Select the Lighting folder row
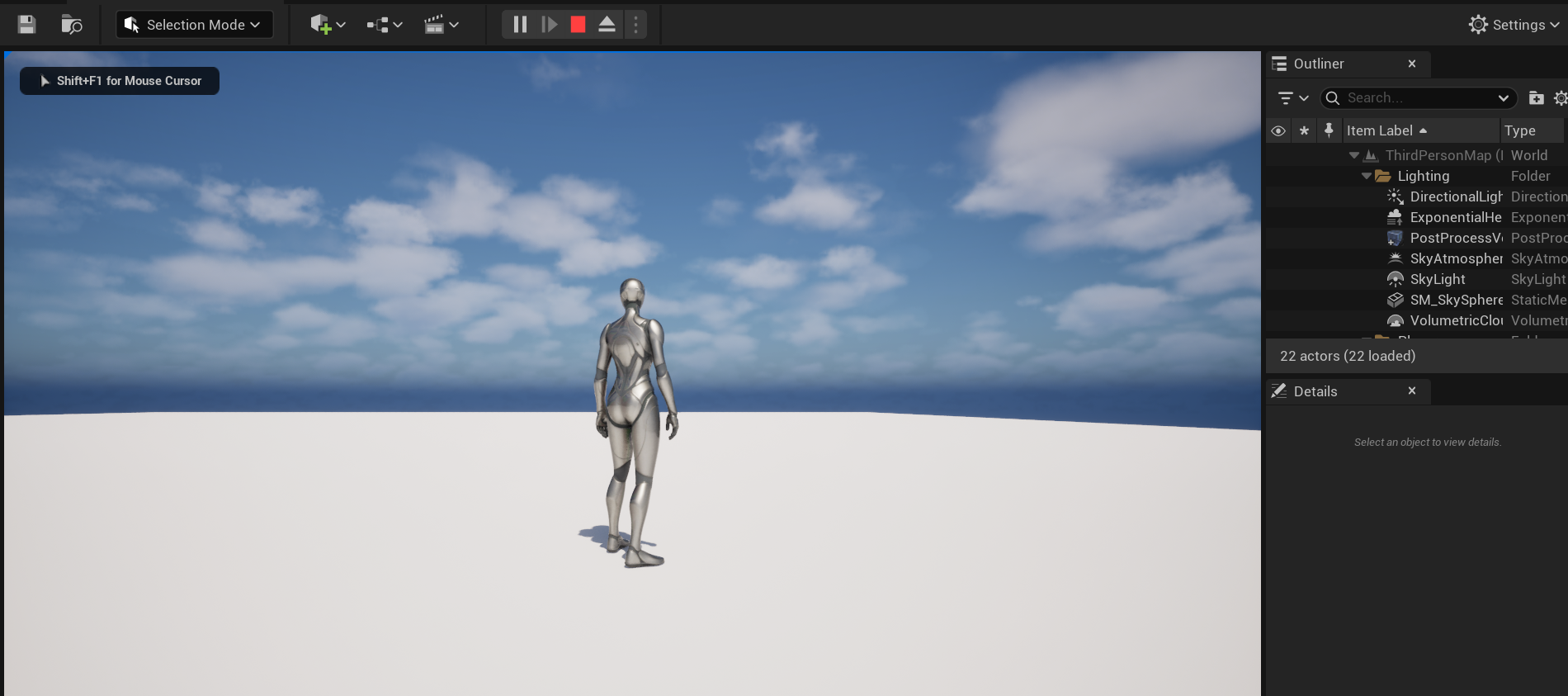The image size is (1568, 696). pyautogui.click(x=1416, y=176)
